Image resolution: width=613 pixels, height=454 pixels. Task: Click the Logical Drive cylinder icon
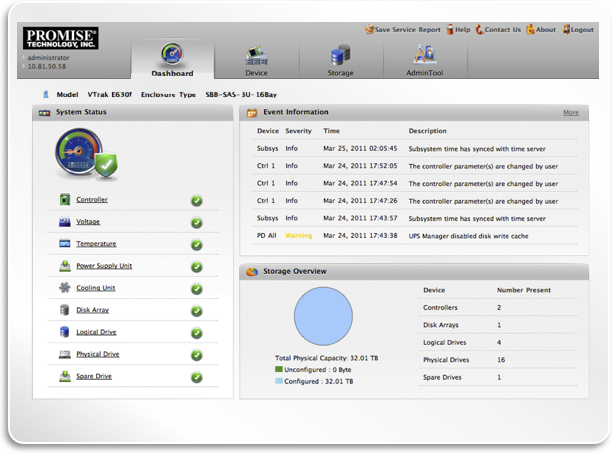click(x=65, y=332)
